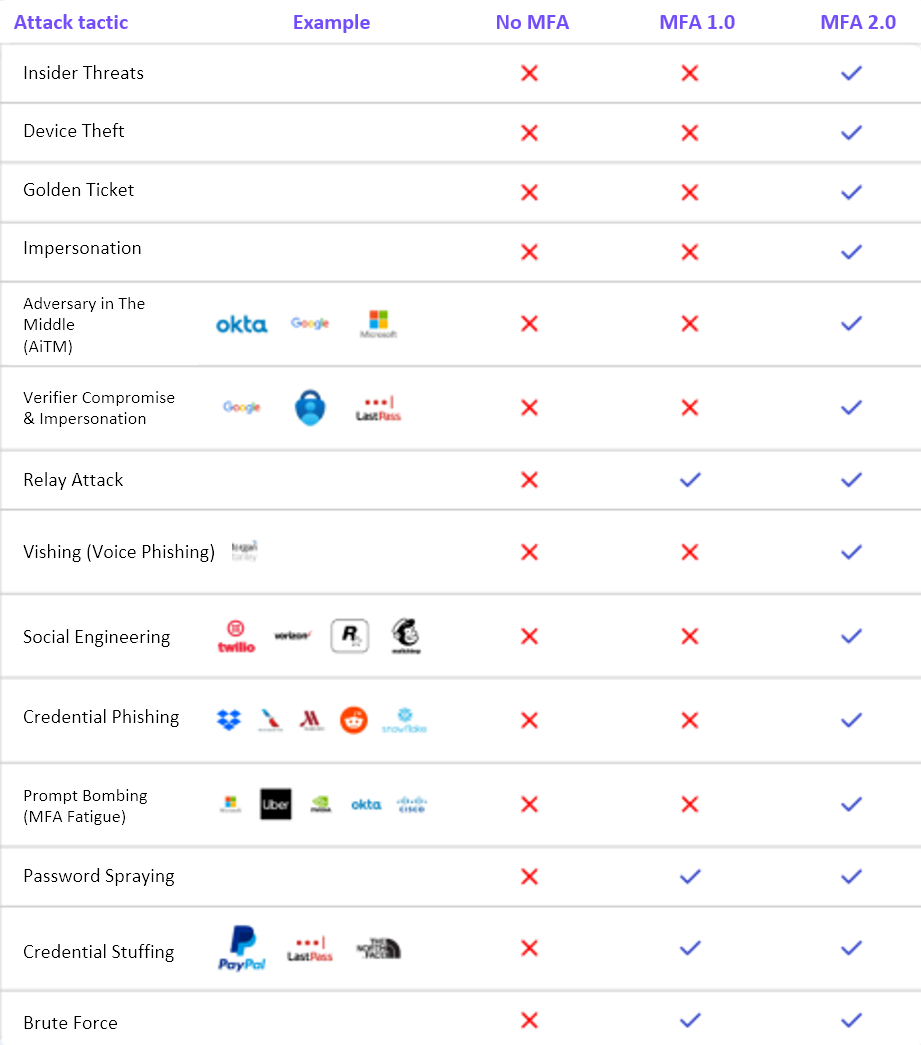Select the Mailchimp monkey logo
Viewport: 921px width, 1045px height.
405,636
